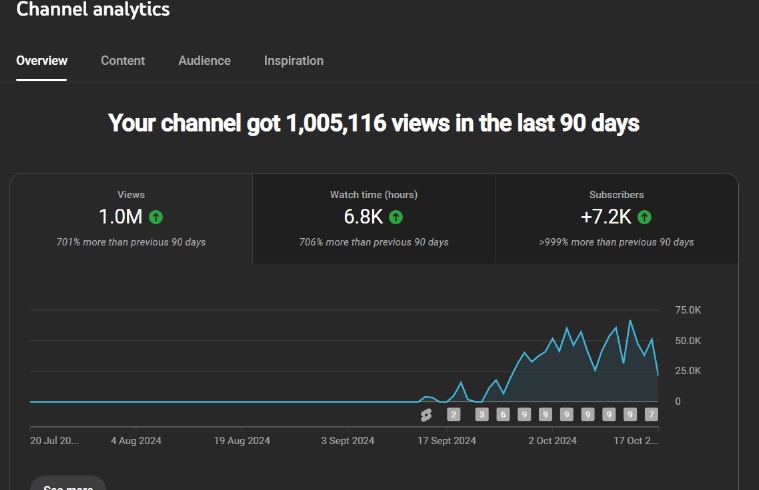Click green up arrow beside +7.2K subscribers
759x490 pixels.
tap(644, 217)
